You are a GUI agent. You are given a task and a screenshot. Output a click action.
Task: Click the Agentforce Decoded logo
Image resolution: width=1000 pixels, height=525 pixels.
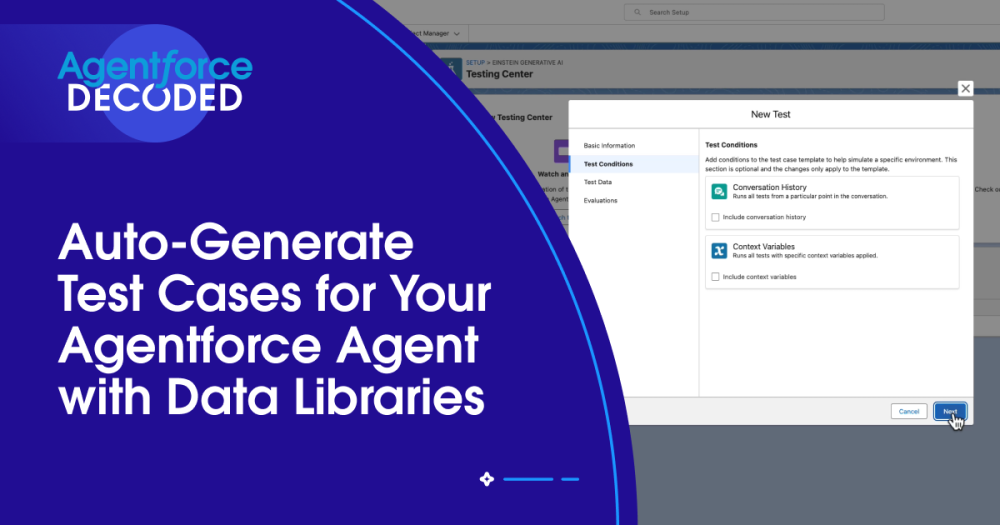coord(154,82)
